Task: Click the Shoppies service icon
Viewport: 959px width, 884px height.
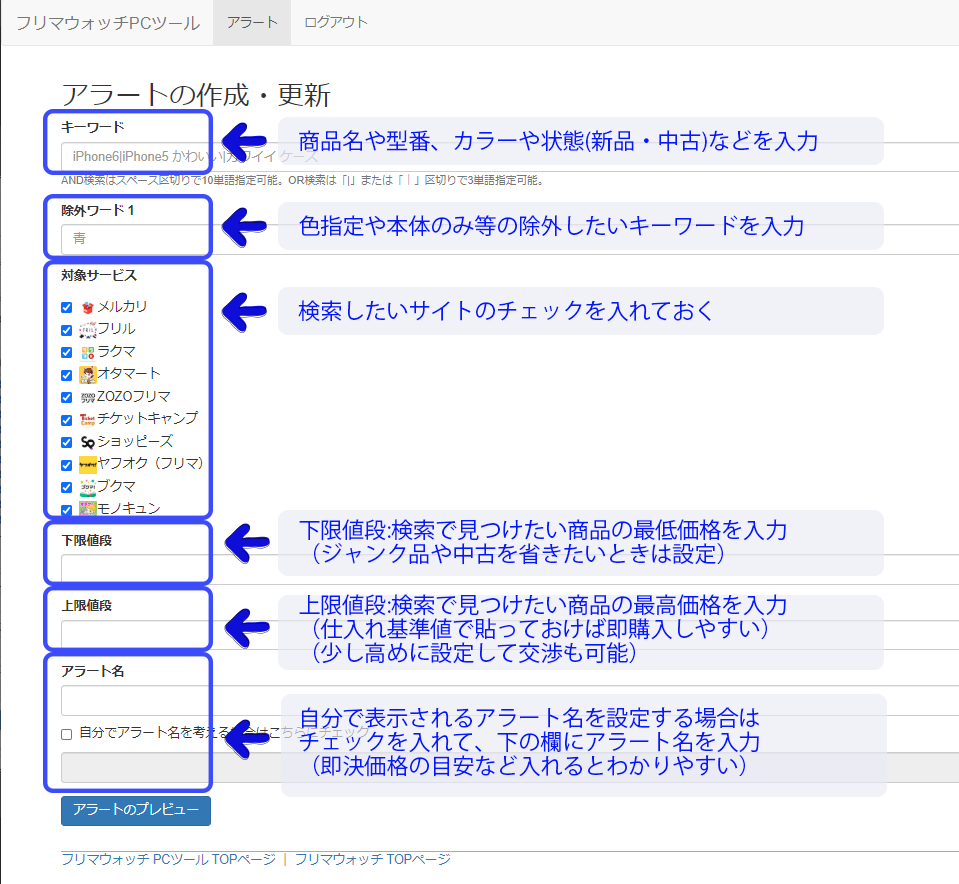Action: click(87, 442)
